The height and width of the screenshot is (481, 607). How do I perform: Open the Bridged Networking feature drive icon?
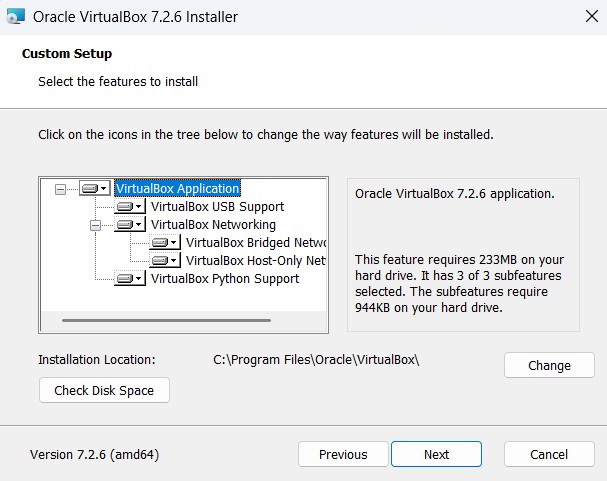tap(165, 243)
